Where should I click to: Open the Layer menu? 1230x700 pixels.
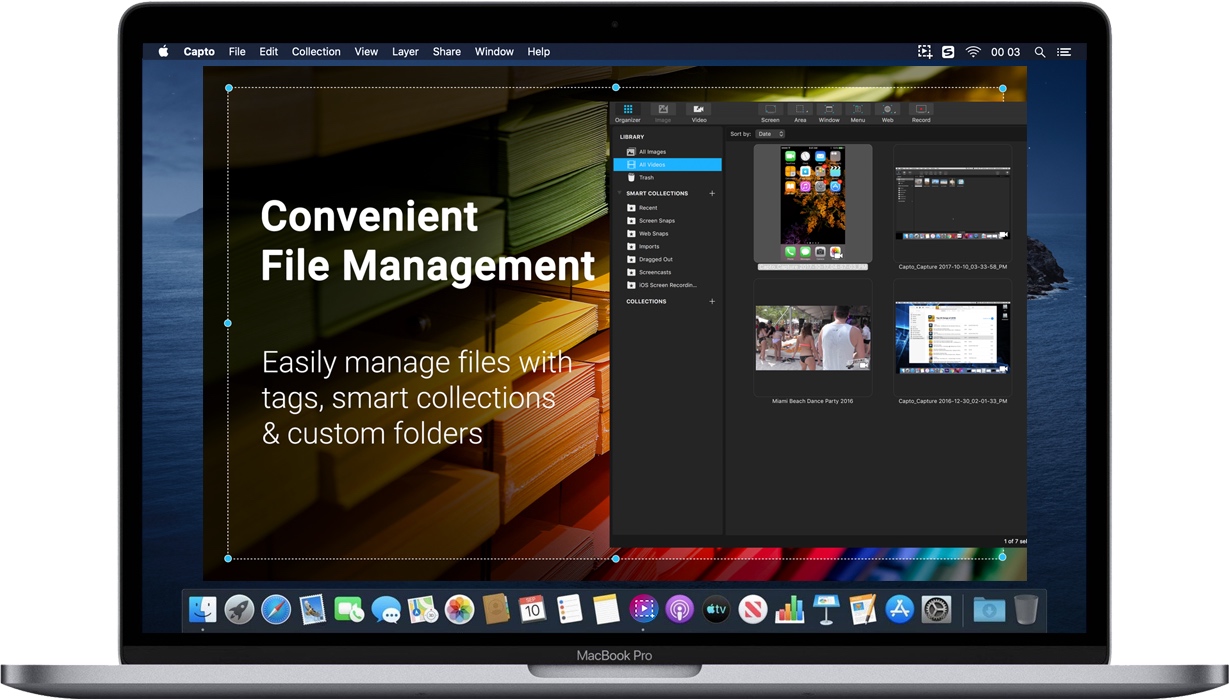pyautogui.click(x=405, y=52)
